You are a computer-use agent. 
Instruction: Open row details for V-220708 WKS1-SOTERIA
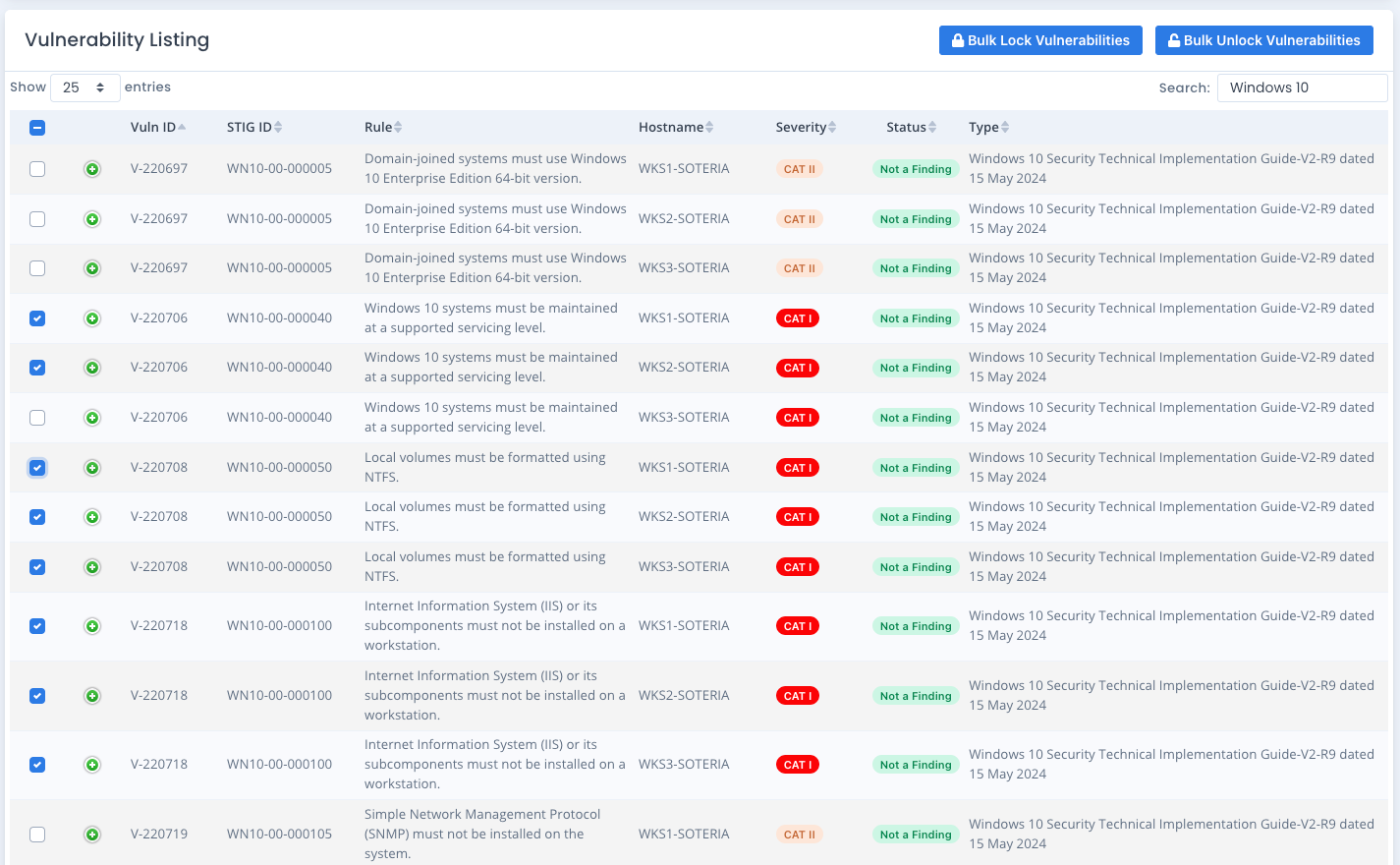coord(92,468)
